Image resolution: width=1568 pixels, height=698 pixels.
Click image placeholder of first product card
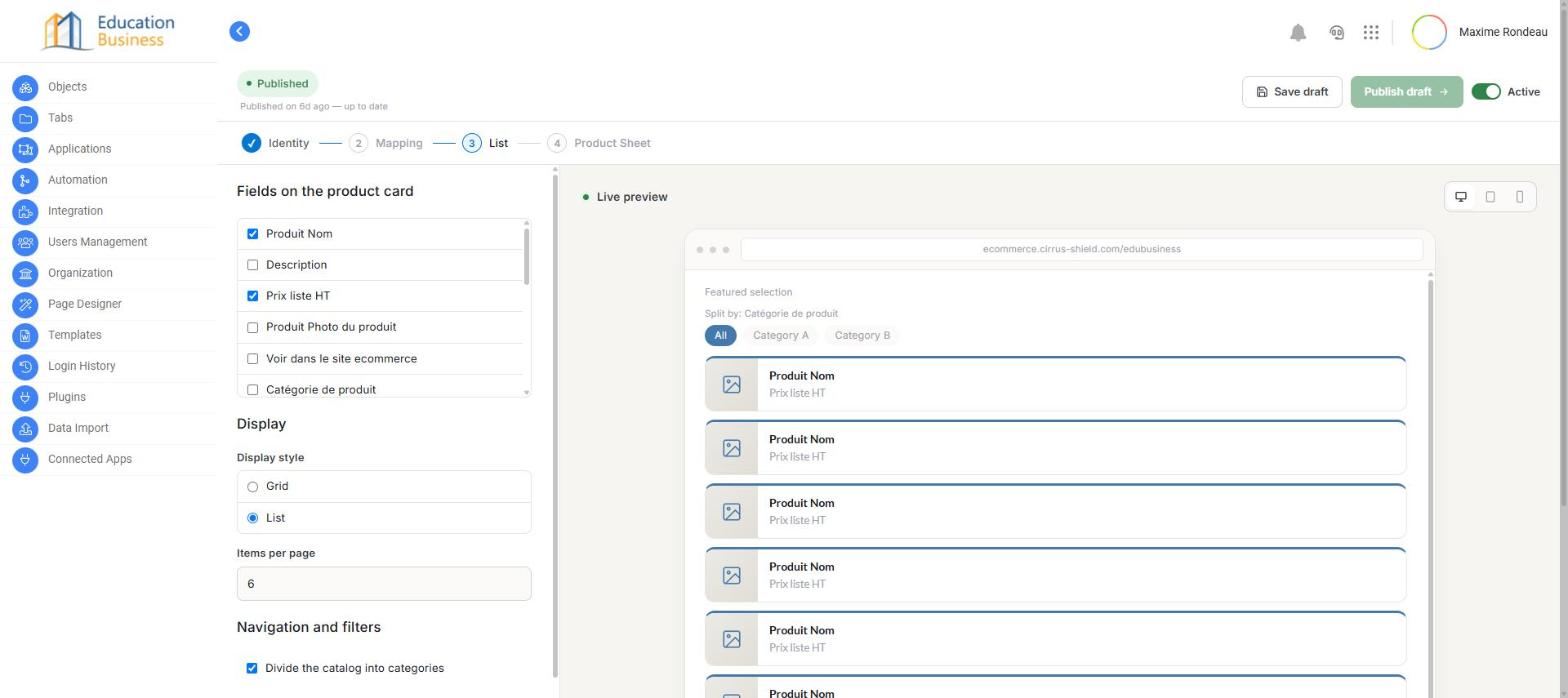point(732,385)
